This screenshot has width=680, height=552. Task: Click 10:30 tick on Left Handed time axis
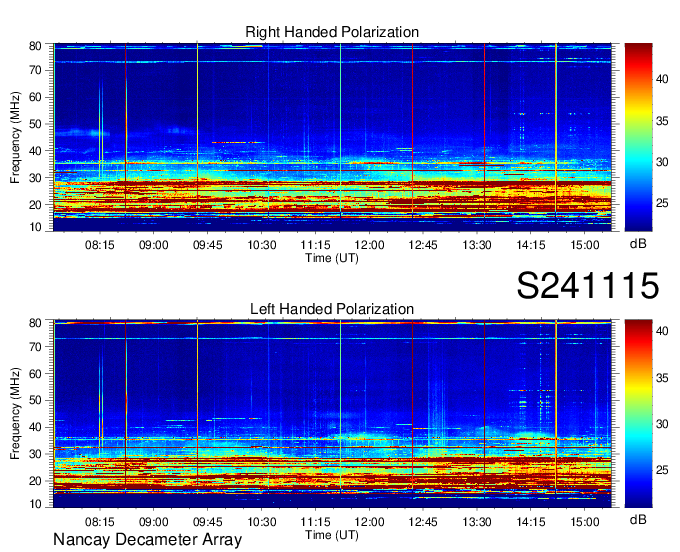(262, 522)
